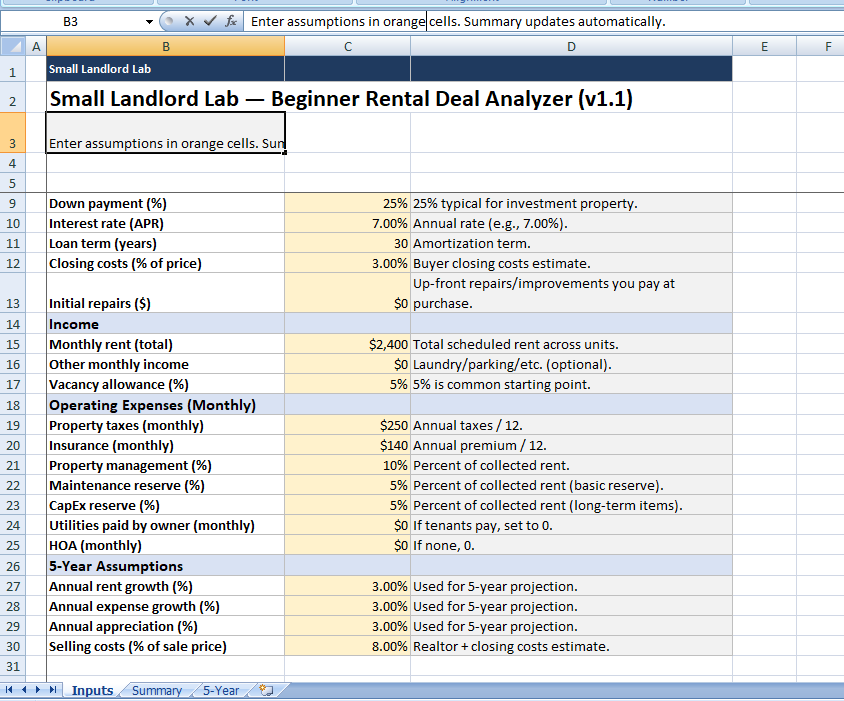Click row 15 header

11,344
